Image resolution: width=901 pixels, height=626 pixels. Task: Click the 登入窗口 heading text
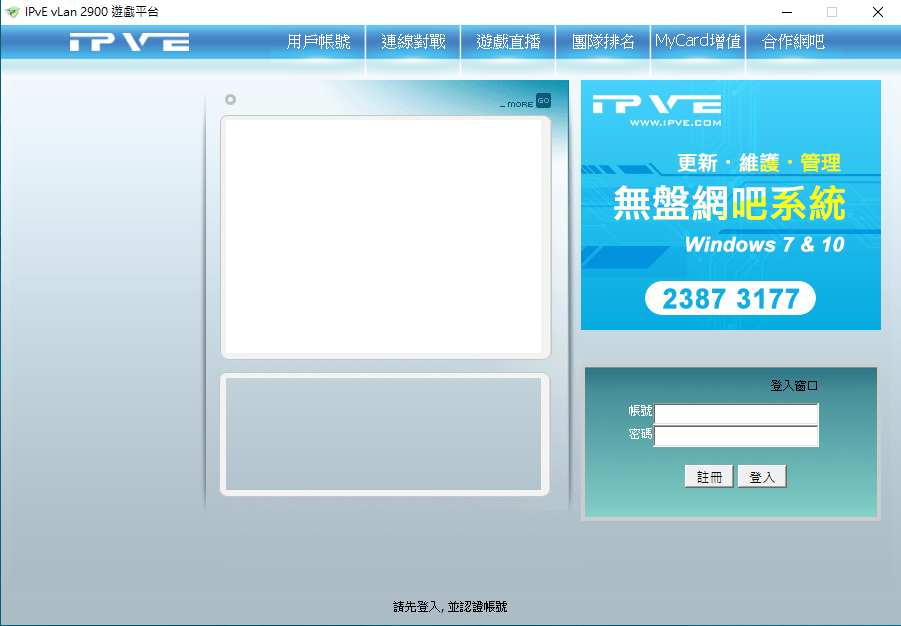point(794,386)
